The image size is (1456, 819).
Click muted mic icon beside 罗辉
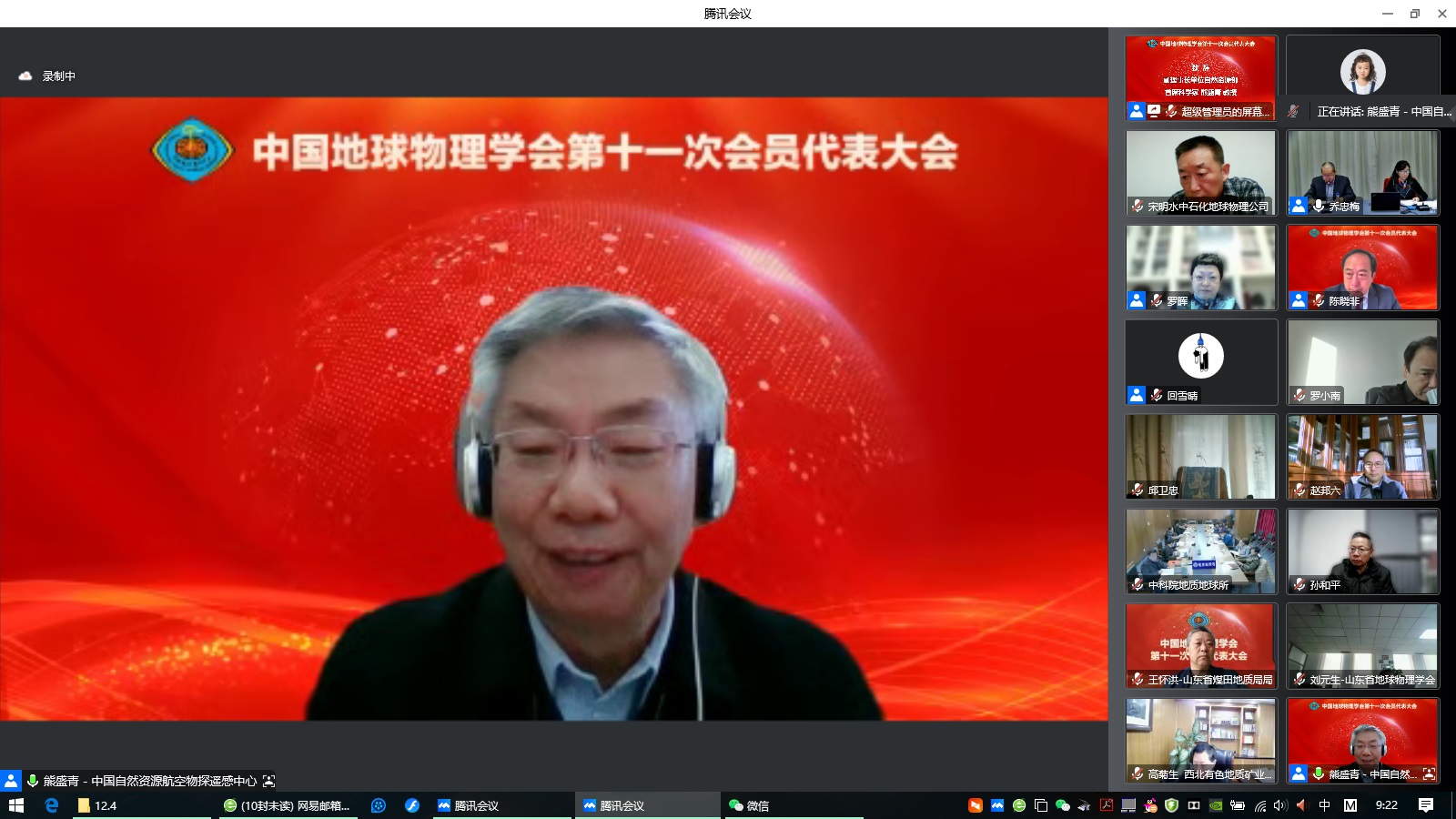tap(1157, 300)
